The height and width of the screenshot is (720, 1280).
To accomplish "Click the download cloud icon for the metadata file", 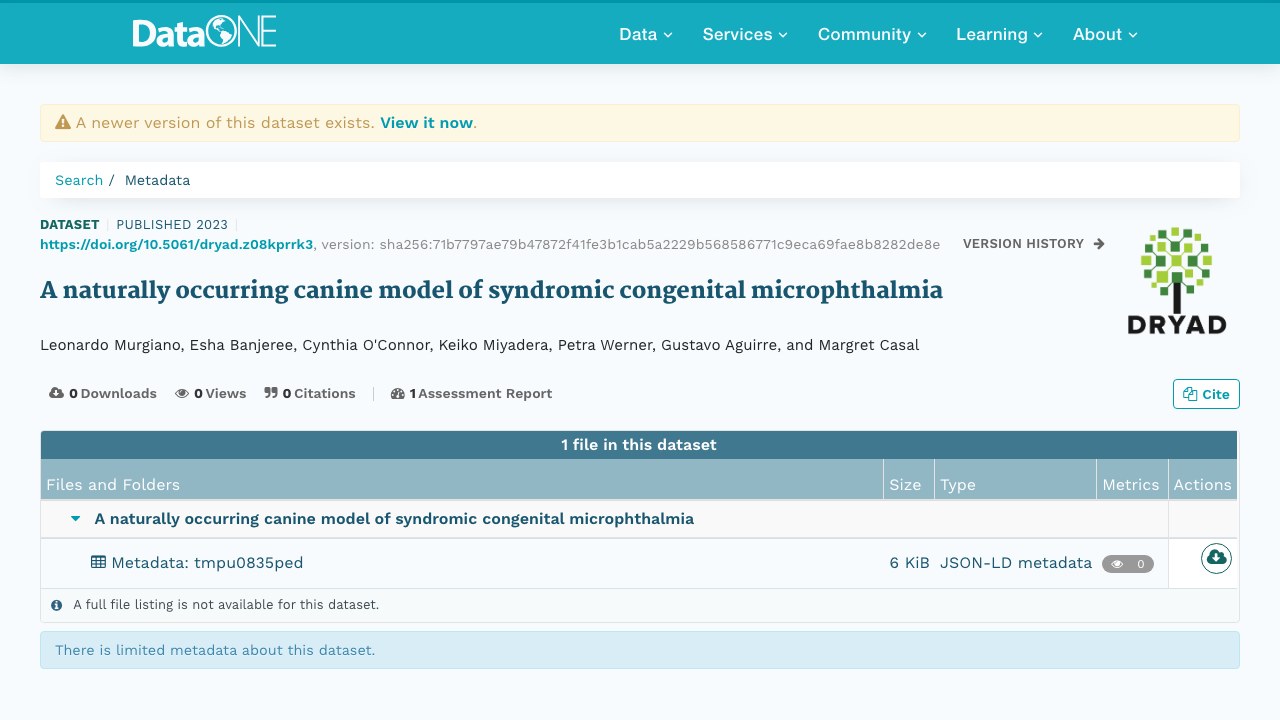I will [x=1216, y=558].
